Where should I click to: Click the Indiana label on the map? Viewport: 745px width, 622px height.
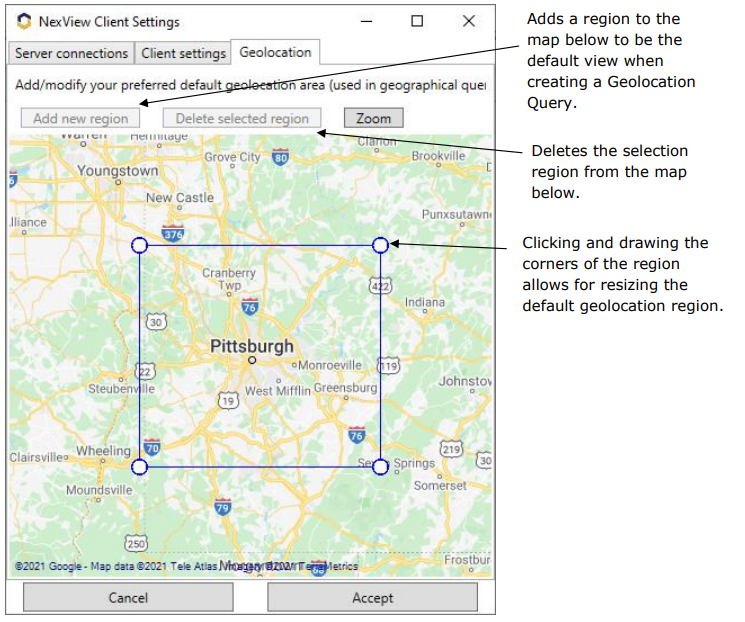click(x=425, y=302)
